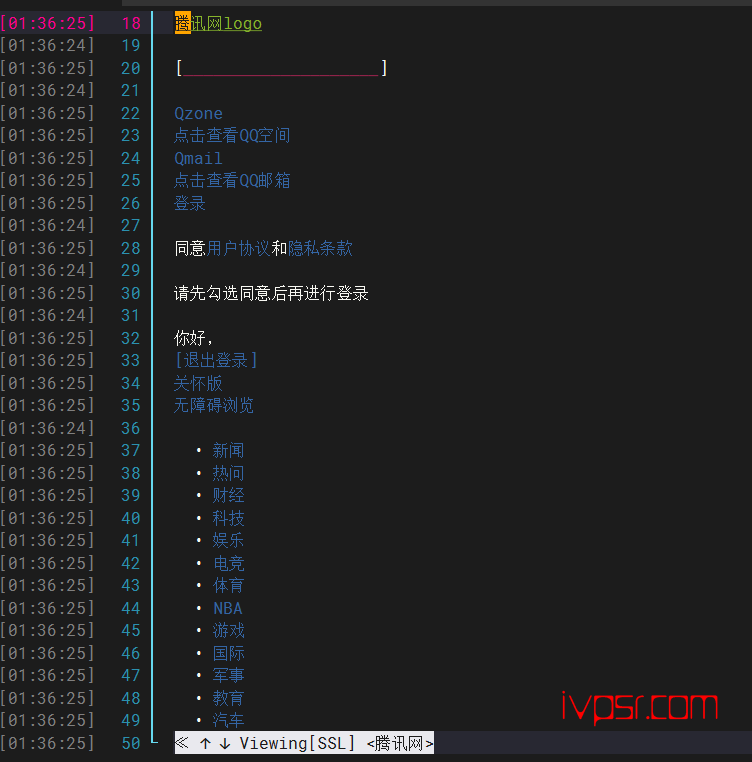Click line number 44 in the gutter

[x=131, y=608]
